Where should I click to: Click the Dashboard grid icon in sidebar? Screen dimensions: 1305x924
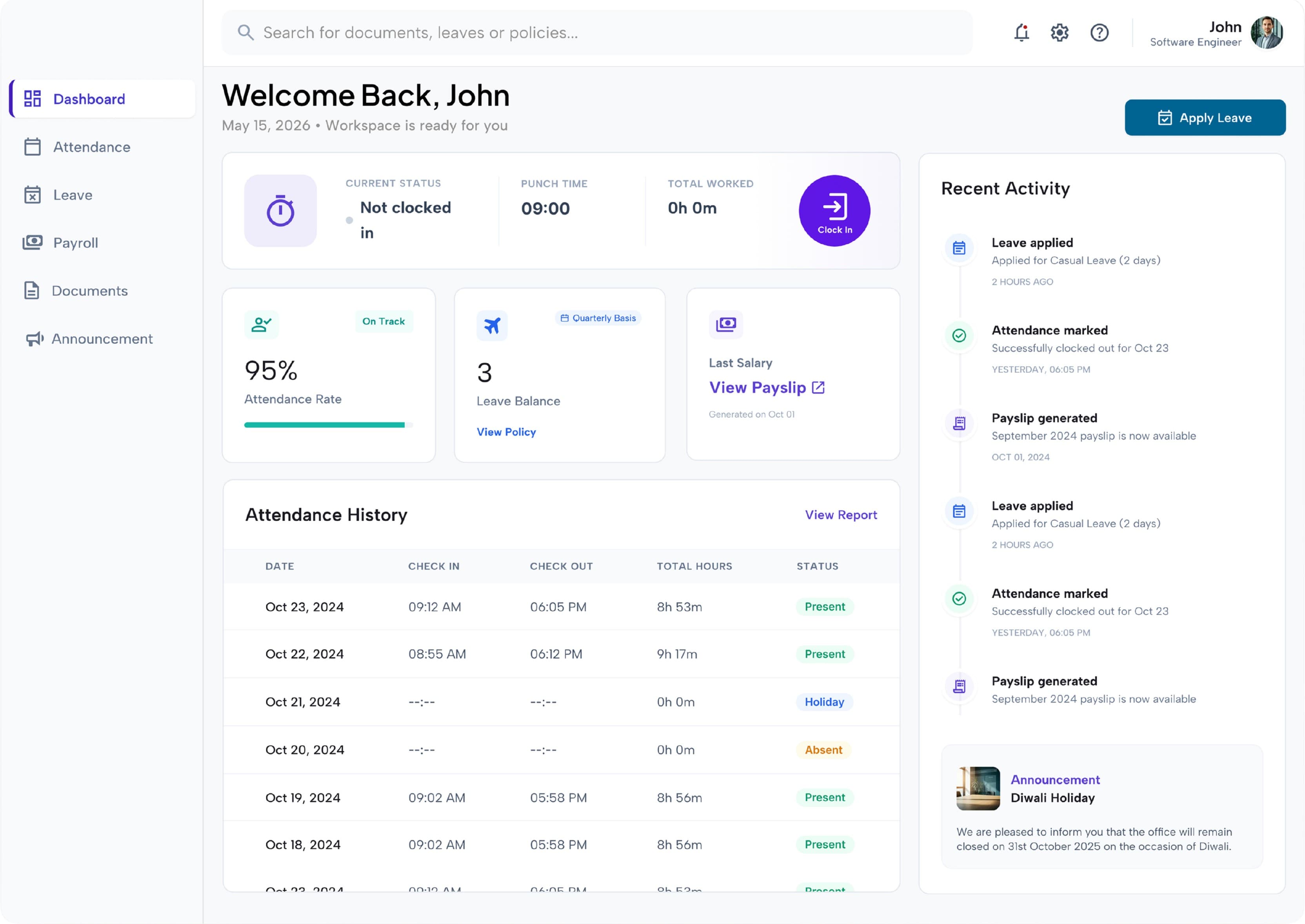33,98
